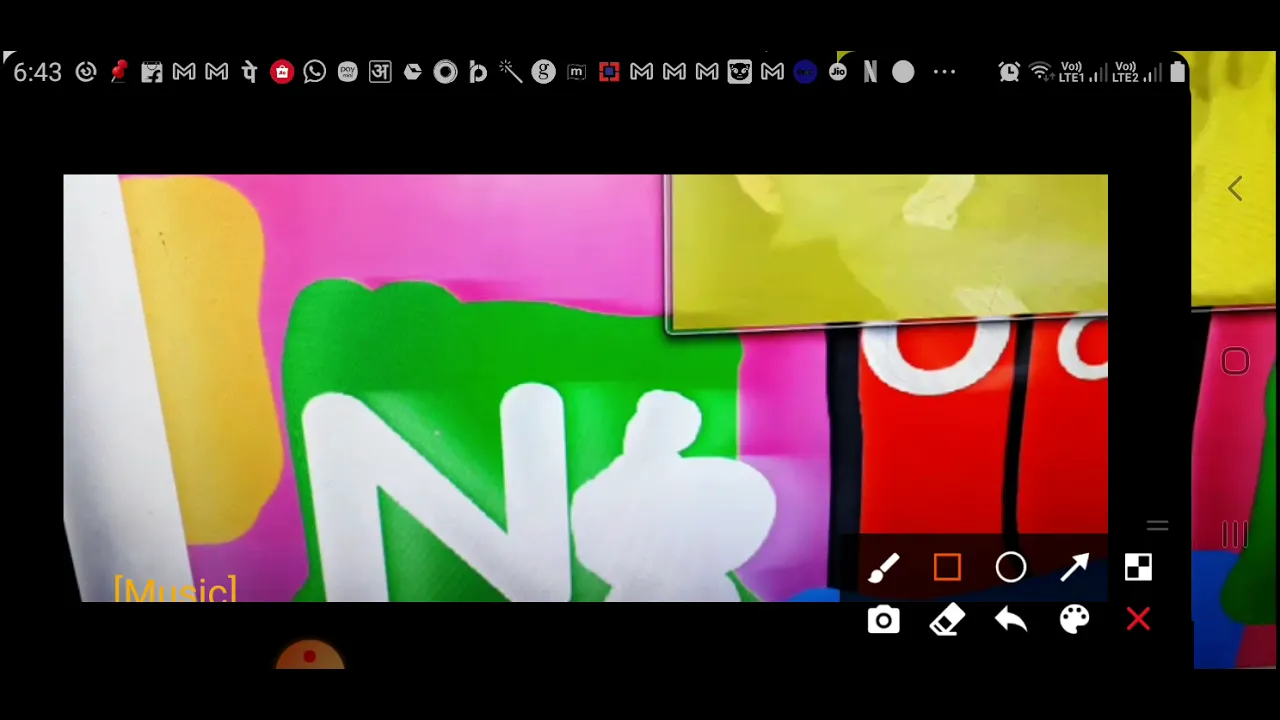Select the arrow drawing tool
The width and height of the screenshot is (1280, 720).
[1075, 568]
